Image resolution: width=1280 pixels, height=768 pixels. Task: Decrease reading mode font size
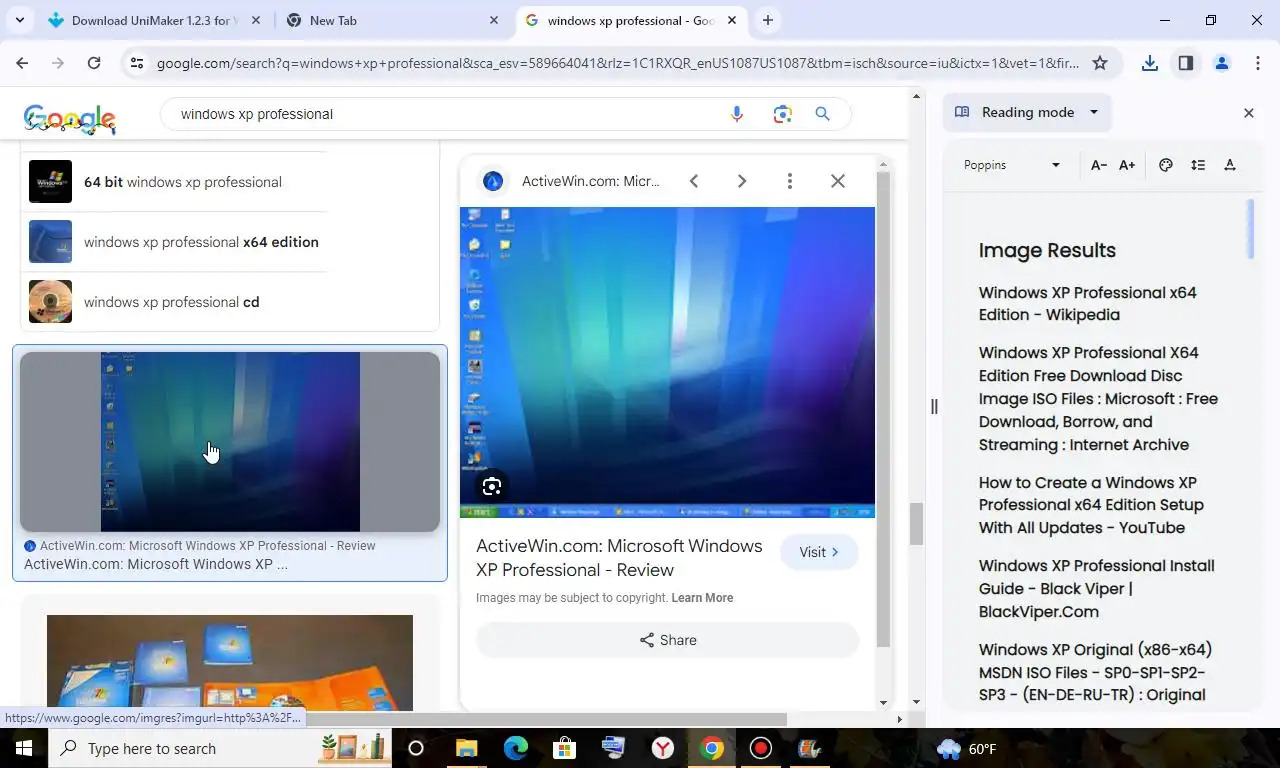(x=1099, y=165)
